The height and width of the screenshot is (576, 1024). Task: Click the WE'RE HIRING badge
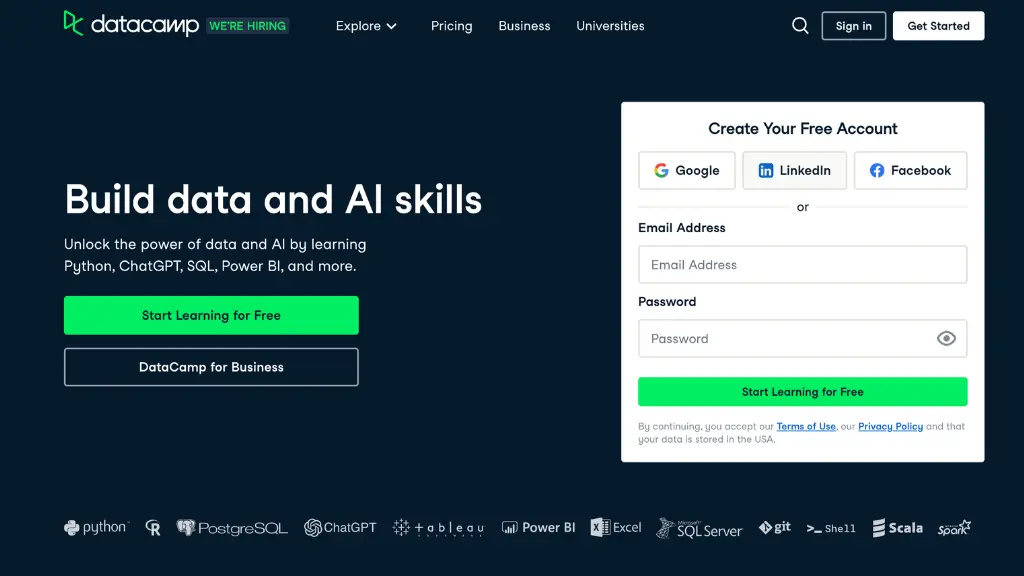[248, 26]
